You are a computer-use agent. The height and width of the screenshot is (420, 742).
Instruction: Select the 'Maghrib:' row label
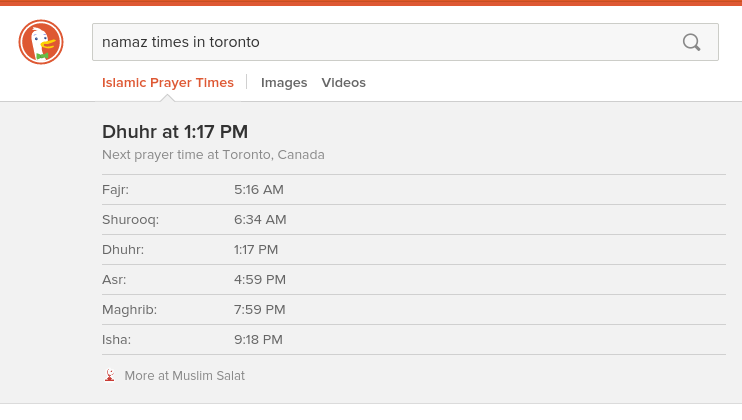[130, 310]
